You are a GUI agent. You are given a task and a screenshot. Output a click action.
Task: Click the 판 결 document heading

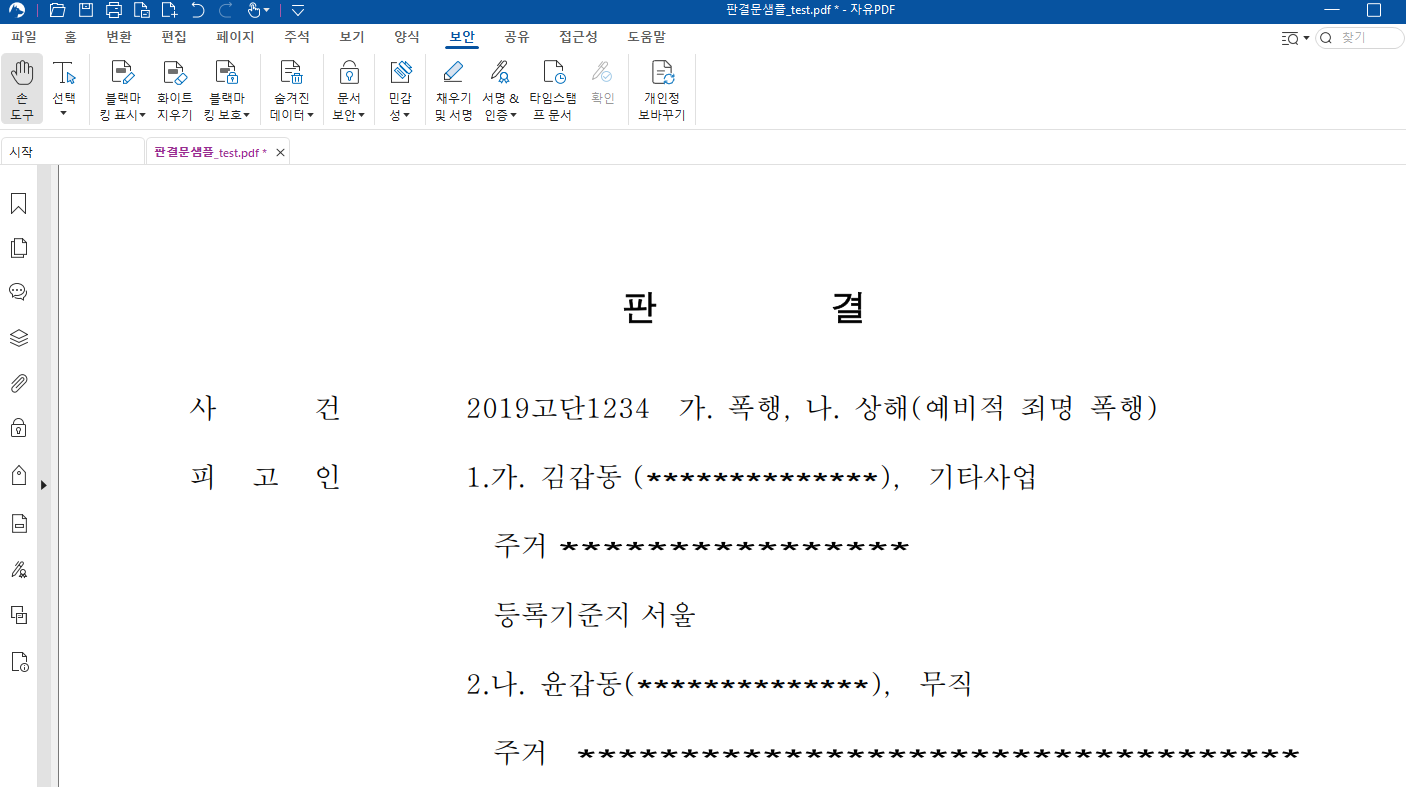pos(743,308)
